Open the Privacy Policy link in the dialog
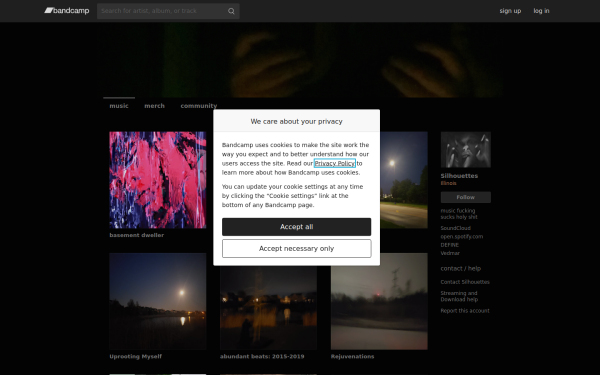This screenshot has height=375, width=600. [335, 163]
